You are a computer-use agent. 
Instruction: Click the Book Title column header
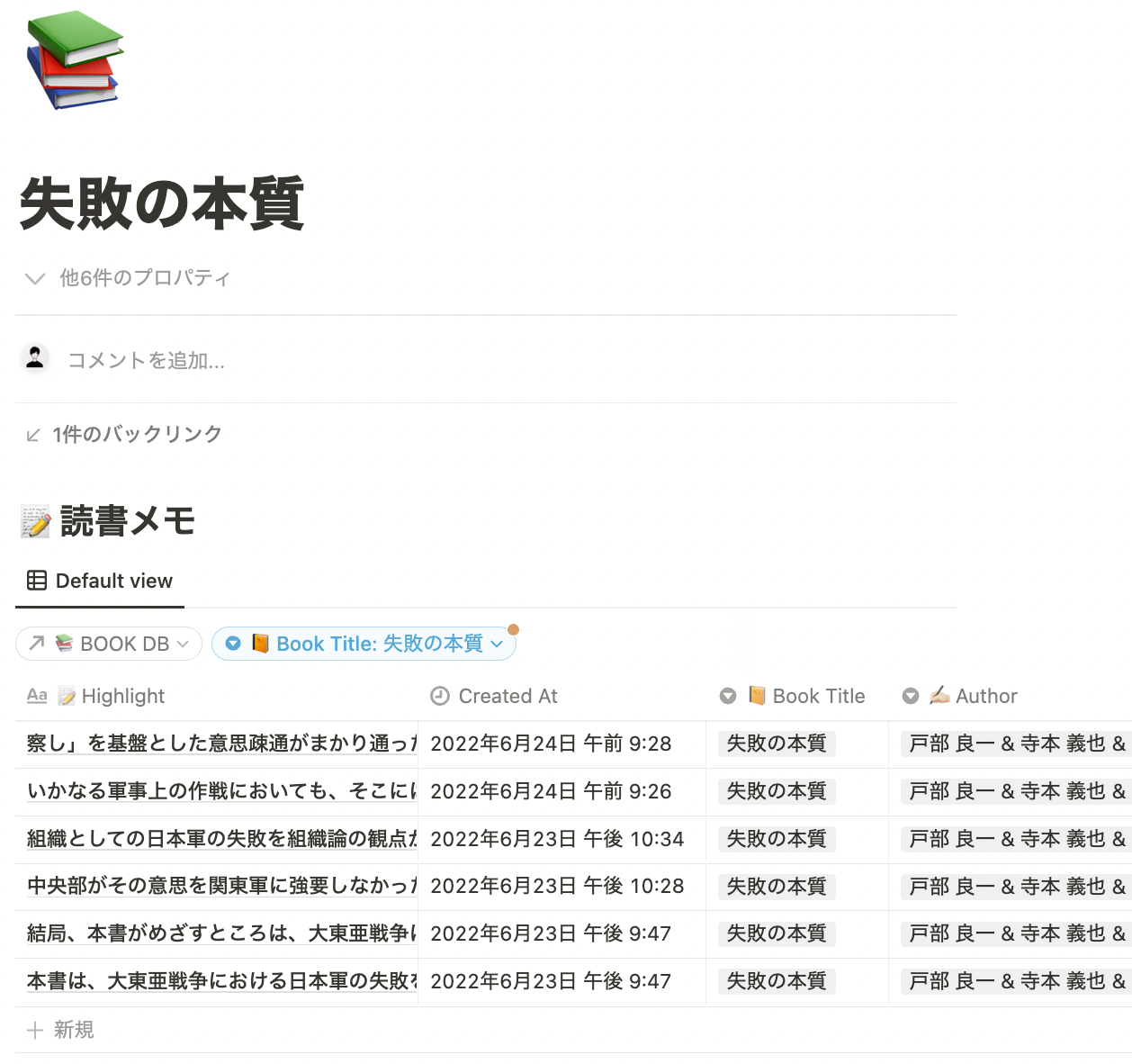[x=797, y=696]
